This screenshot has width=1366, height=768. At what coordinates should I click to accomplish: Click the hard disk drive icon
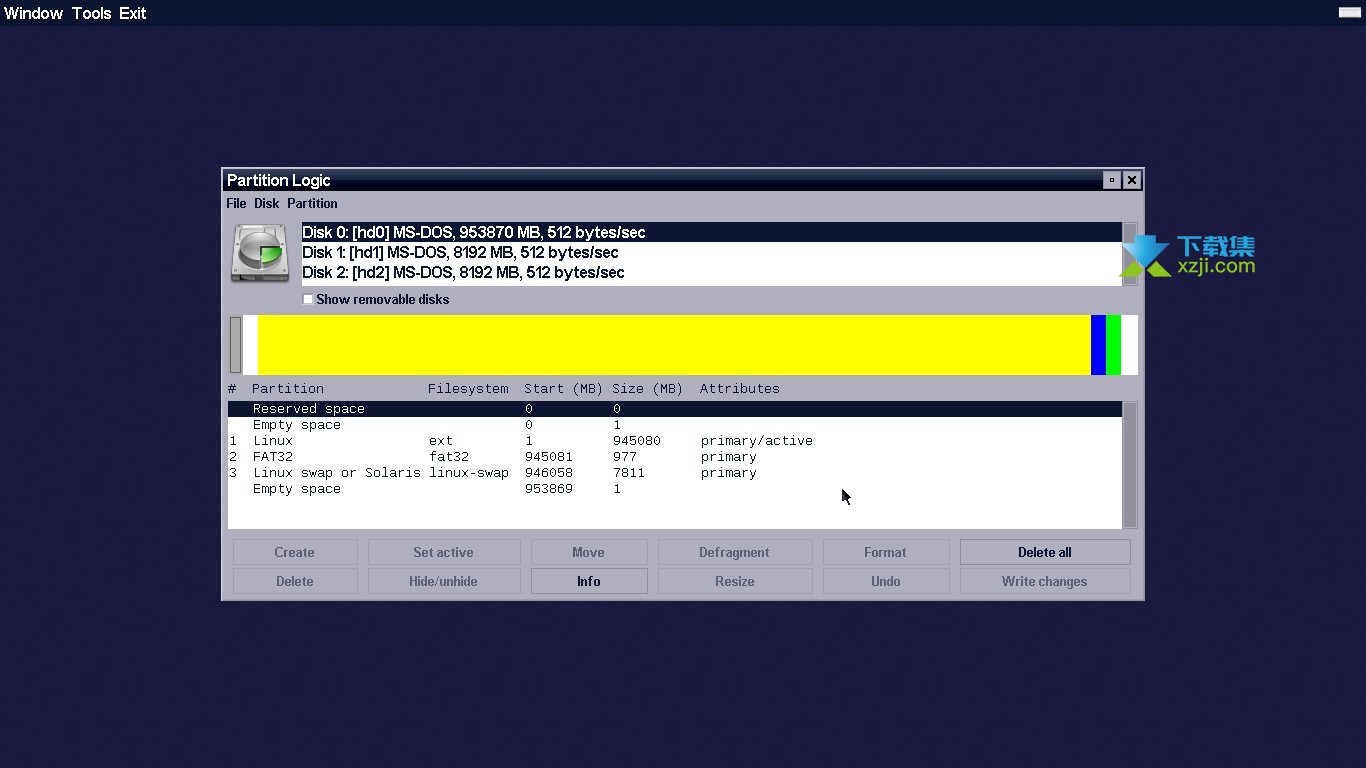[260, 253]
